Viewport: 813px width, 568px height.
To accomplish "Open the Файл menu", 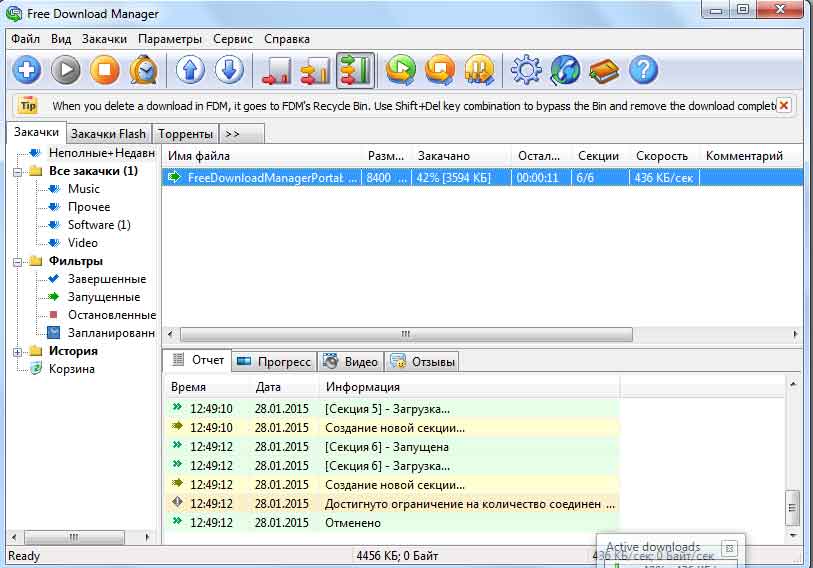I will (x=25, y=39).
